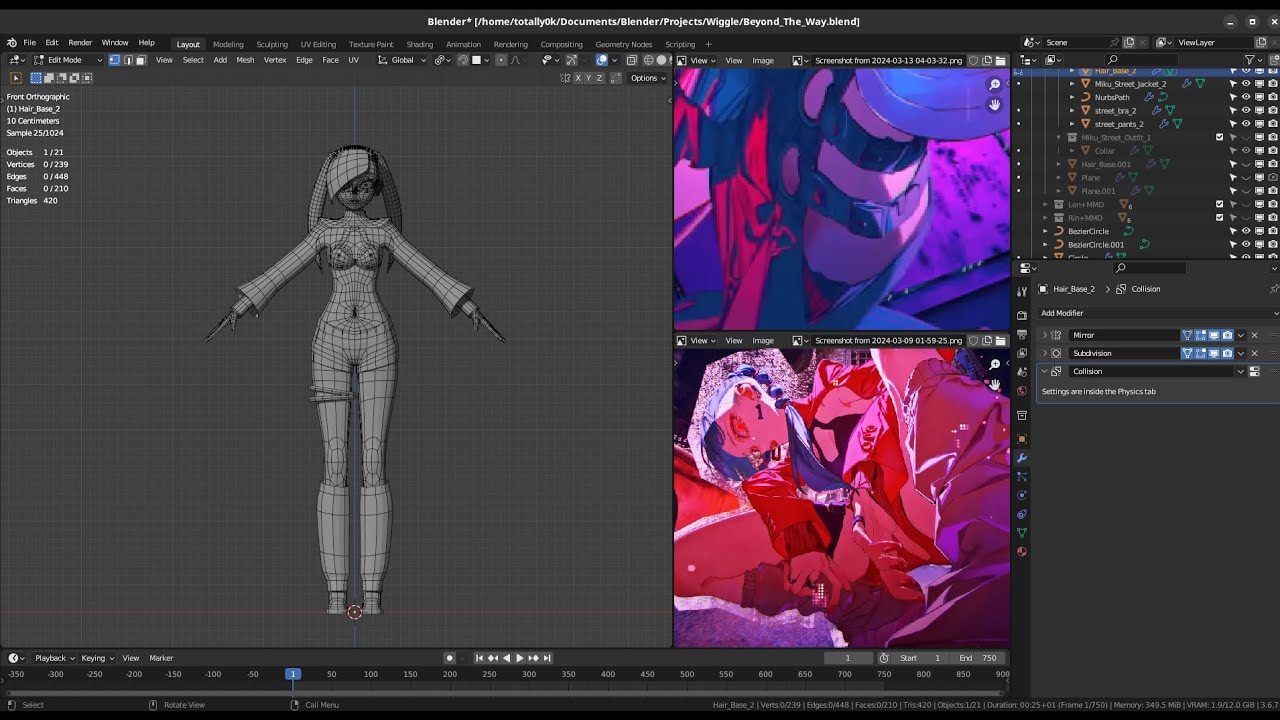Click pan hand icon in bottom image editor
1280x720 pixels.
[x=994, y=384]
